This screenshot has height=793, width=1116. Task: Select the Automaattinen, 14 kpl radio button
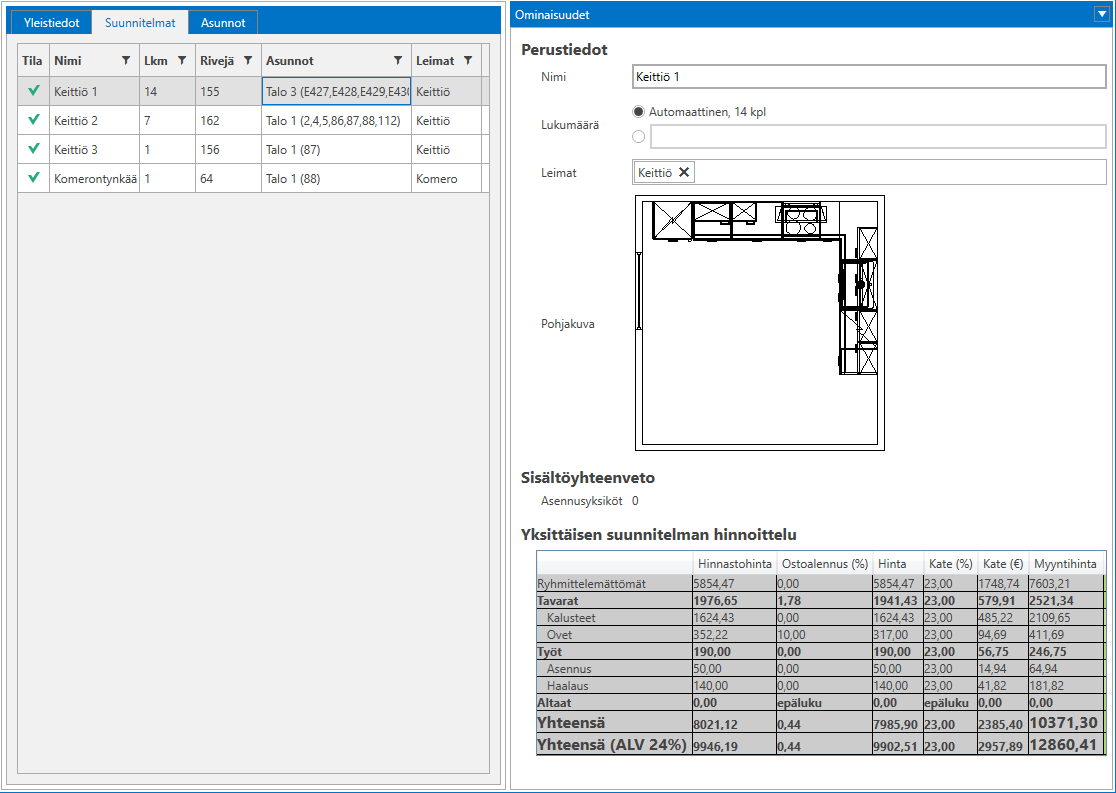pos(638,112)
